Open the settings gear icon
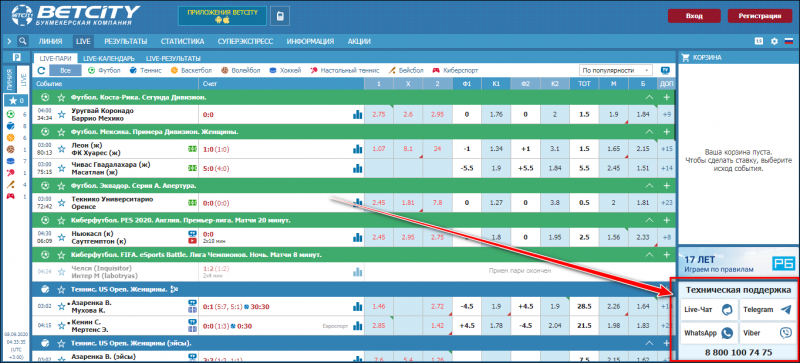 pos(774,41)
